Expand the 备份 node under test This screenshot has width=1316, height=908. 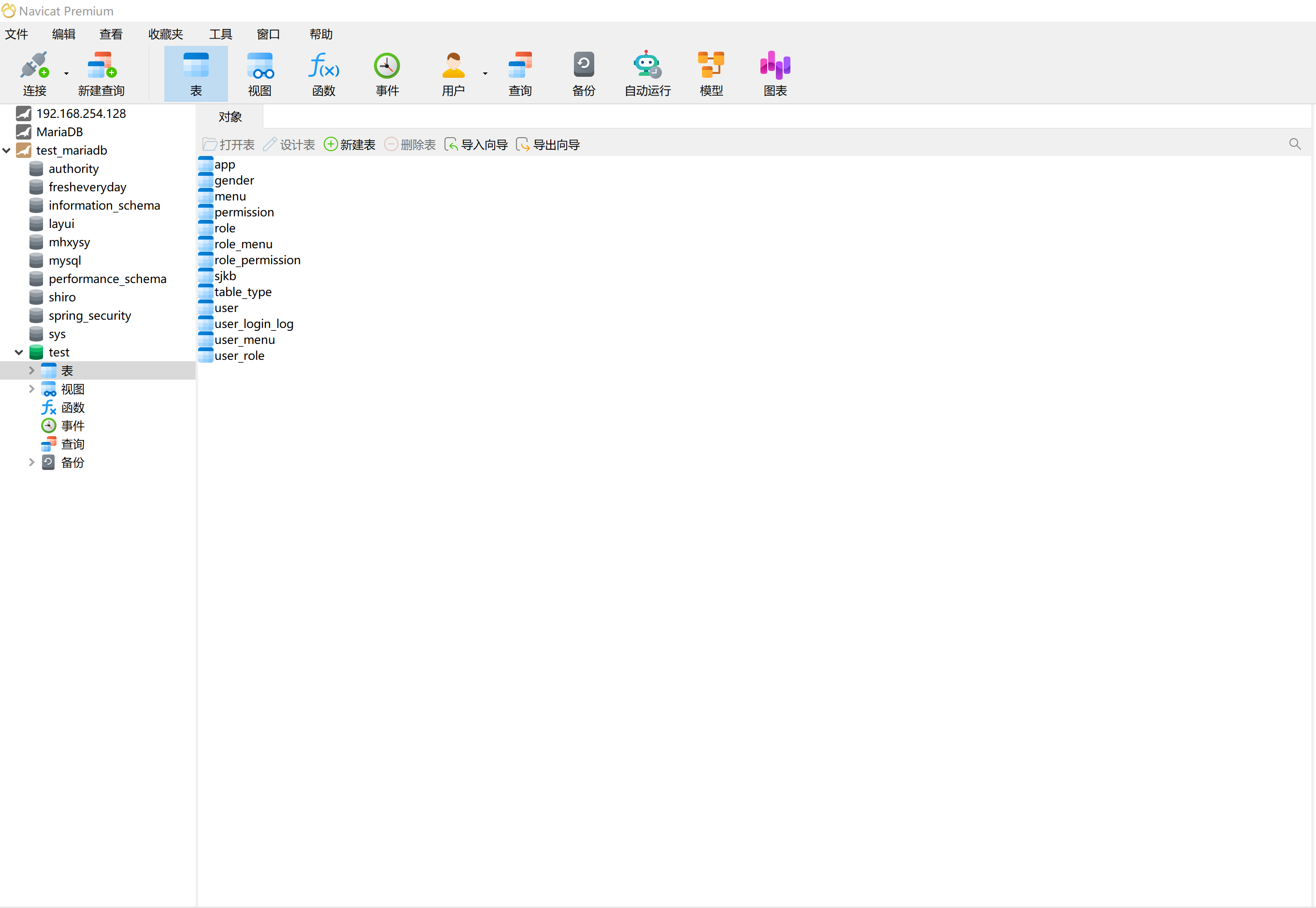pyautogui.click(x=32, y=462)
